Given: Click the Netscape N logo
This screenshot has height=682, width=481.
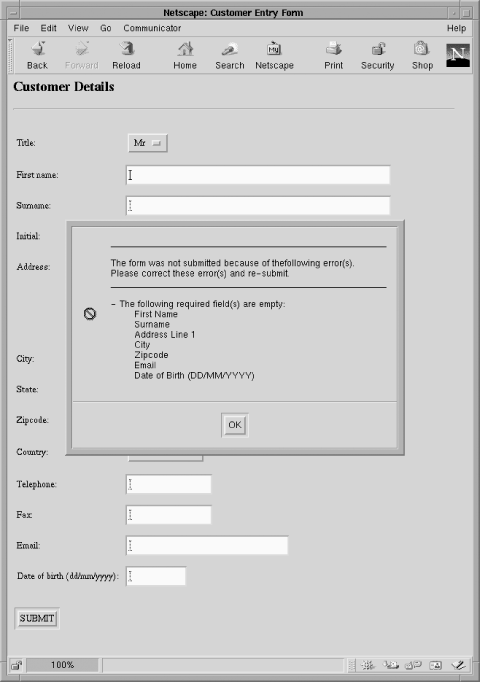Looking at the screenshot, I should coord(458,55).
